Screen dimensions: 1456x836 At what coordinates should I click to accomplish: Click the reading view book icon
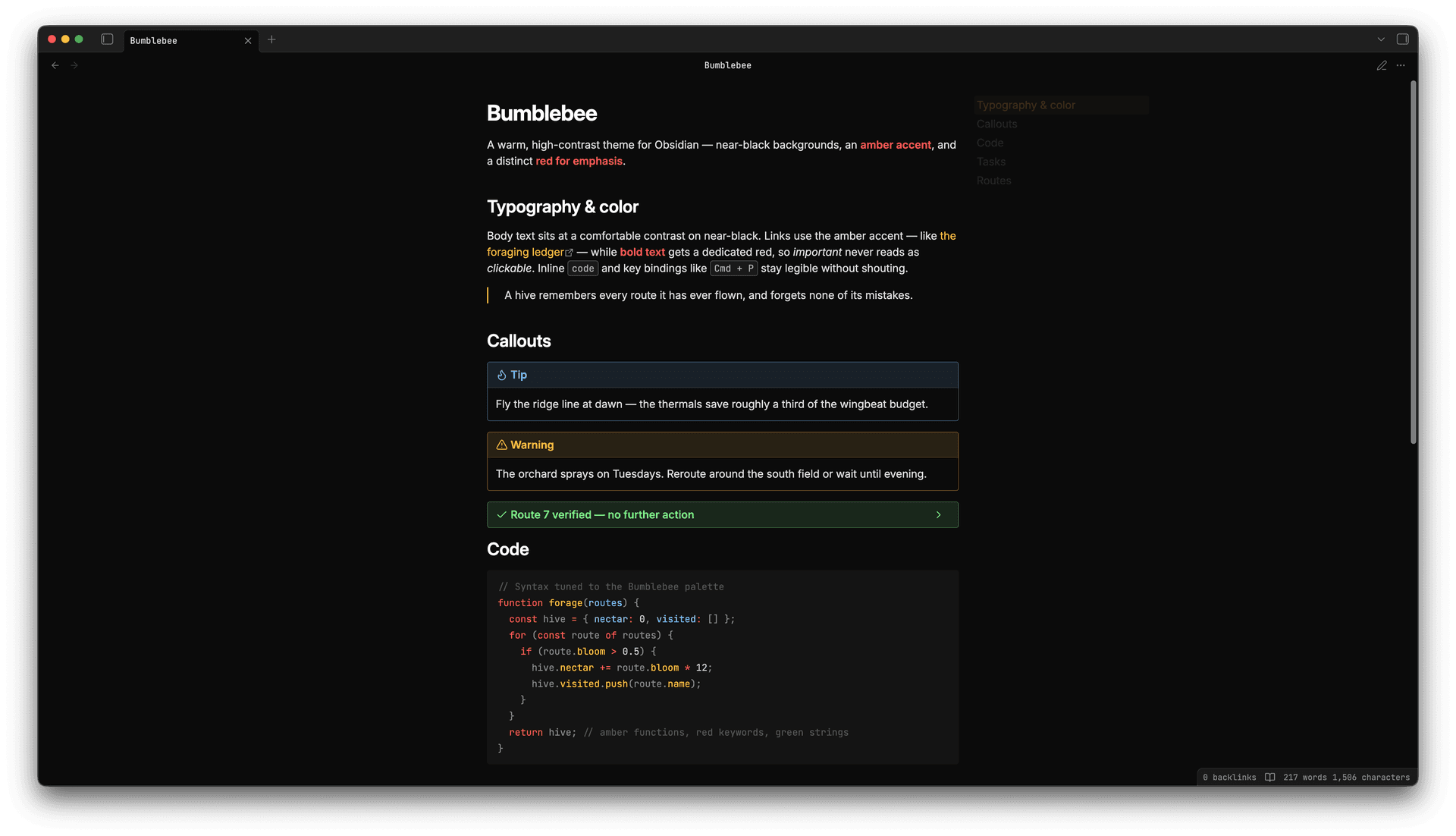pyautogui.click(x=1269, y=777)
